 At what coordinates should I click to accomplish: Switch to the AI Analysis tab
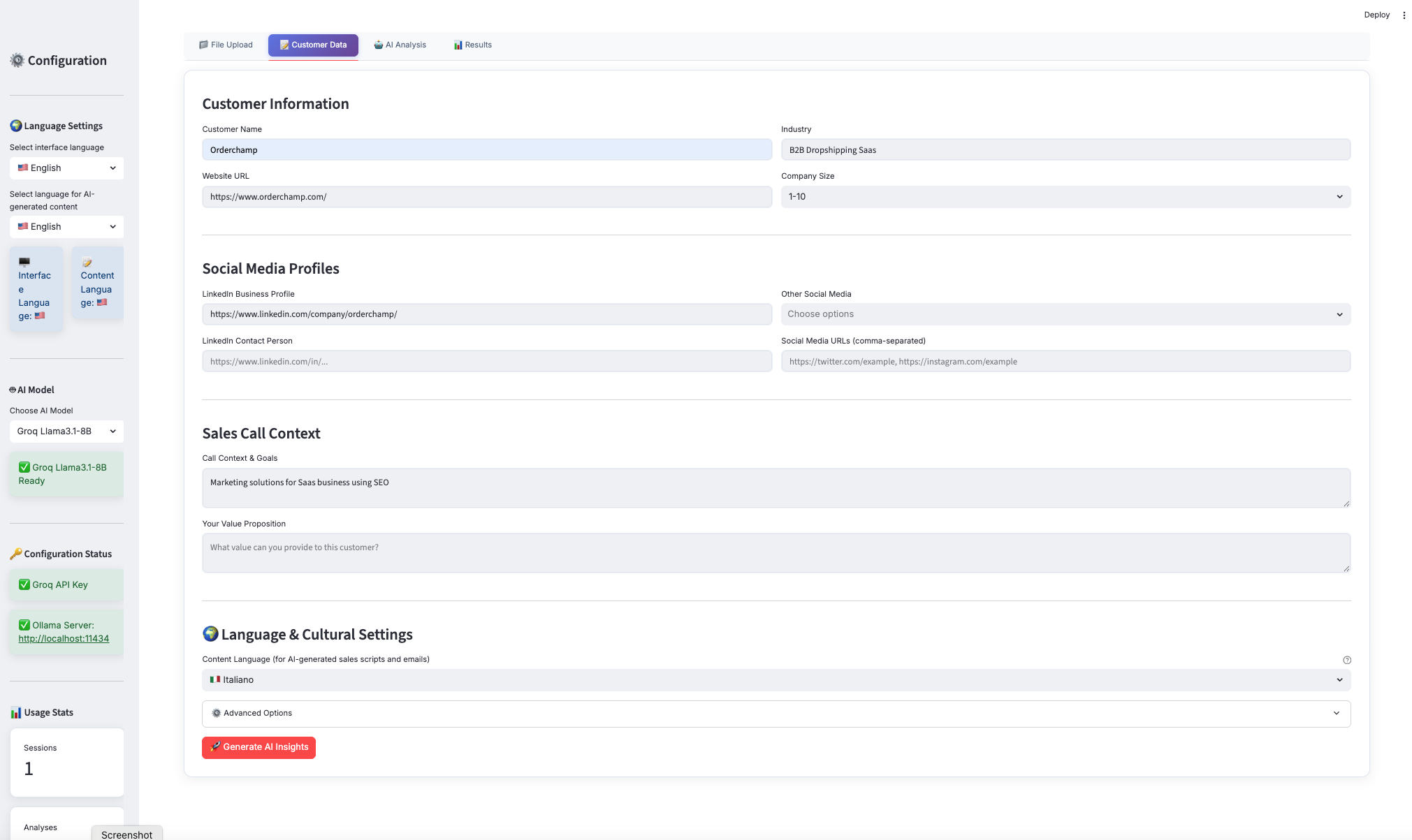[400, 45]
